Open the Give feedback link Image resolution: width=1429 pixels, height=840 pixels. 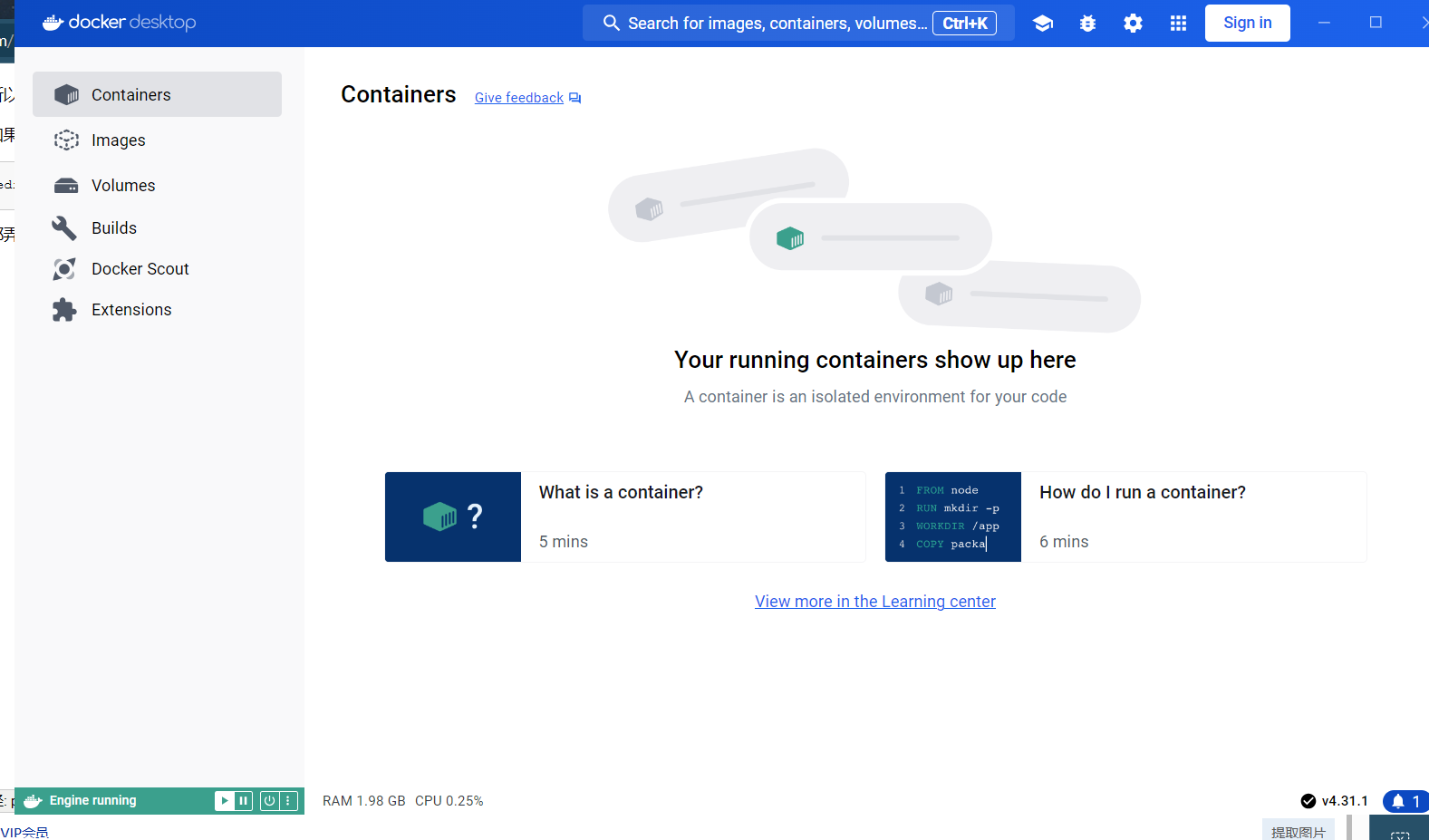pyautogui.click(x=519, y=98)
